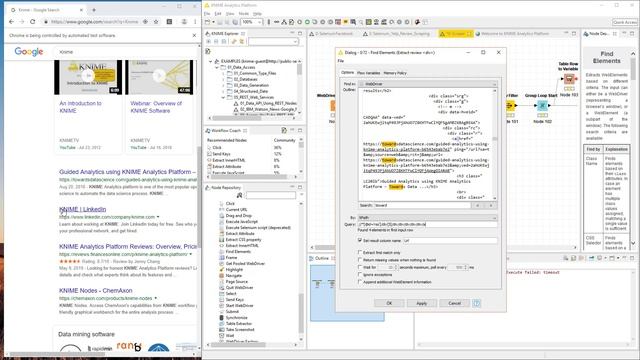Screen dimensions: 640x360
Task: Click the next search match arrow in dialog
Action: 491,205
